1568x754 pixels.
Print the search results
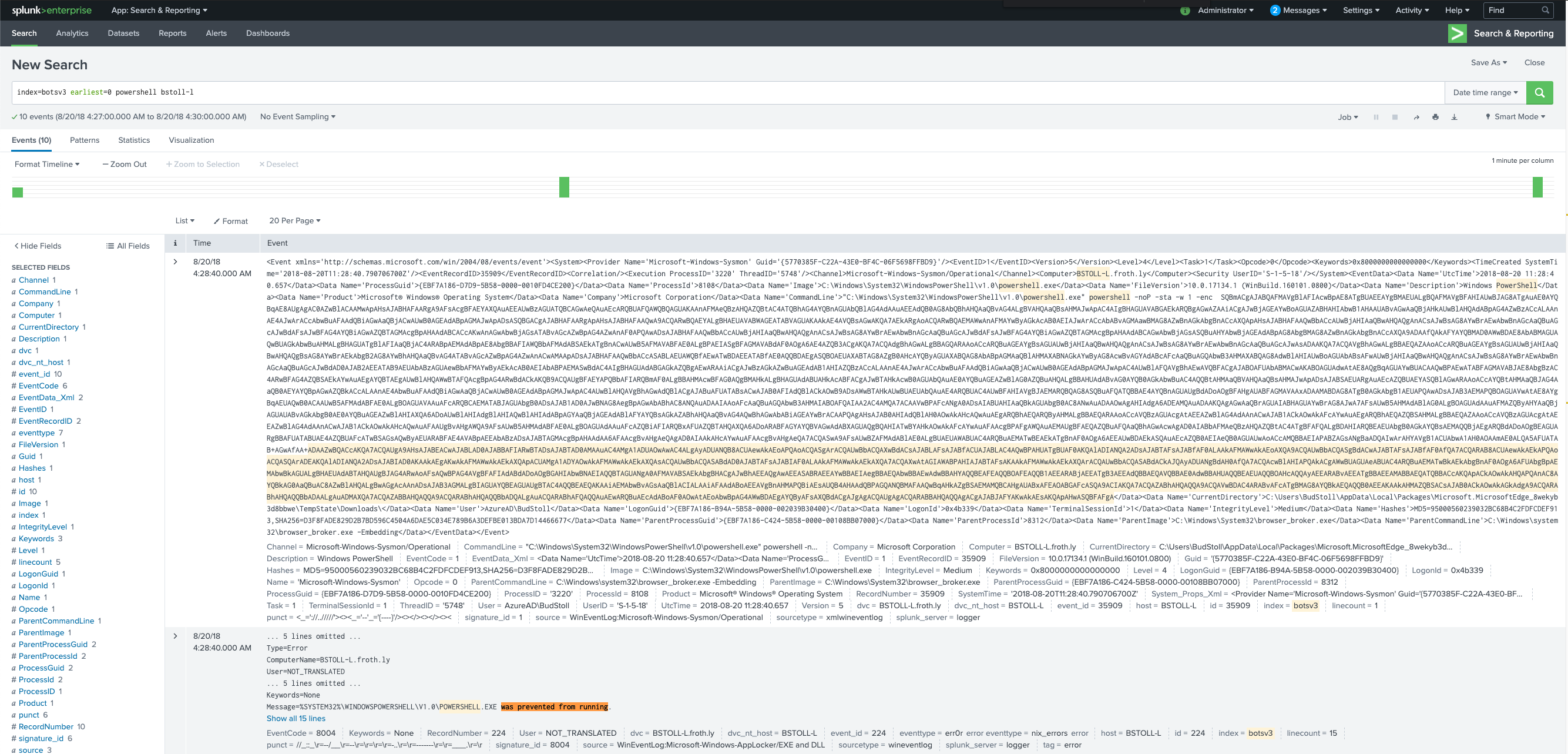pos(1435,117)
